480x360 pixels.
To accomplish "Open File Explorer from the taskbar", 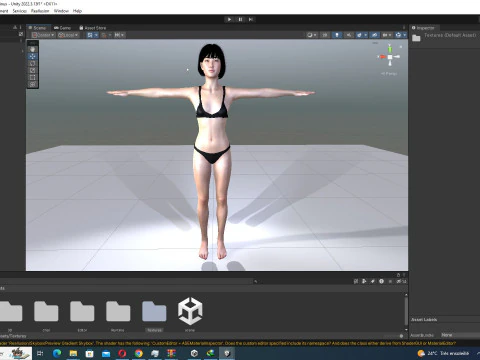I will coord(73,353).
